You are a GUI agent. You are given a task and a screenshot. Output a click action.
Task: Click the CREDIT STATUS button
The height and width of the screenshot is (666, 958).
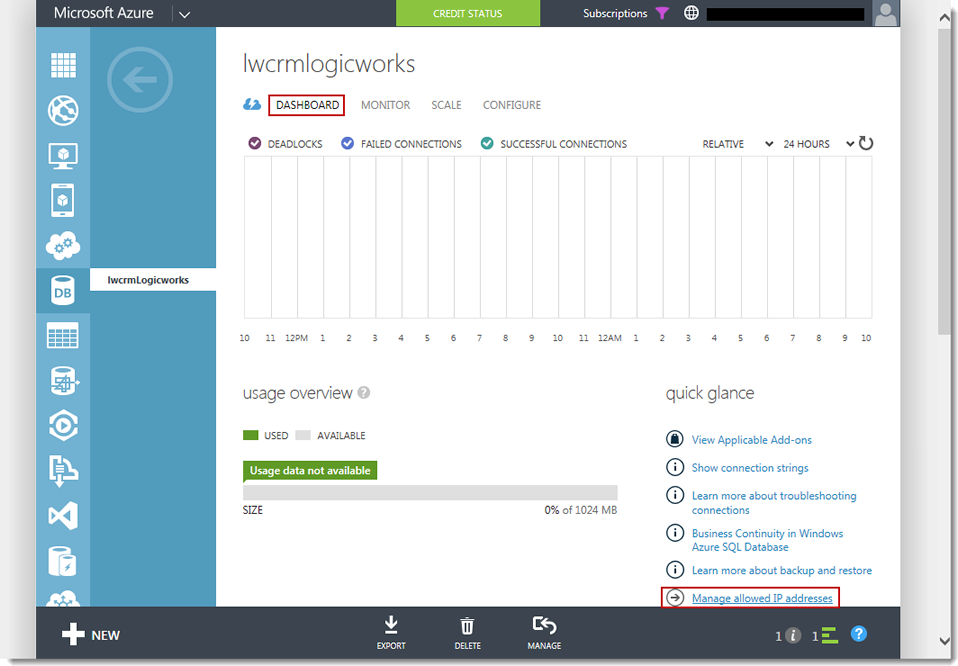(x=468, y=13)
